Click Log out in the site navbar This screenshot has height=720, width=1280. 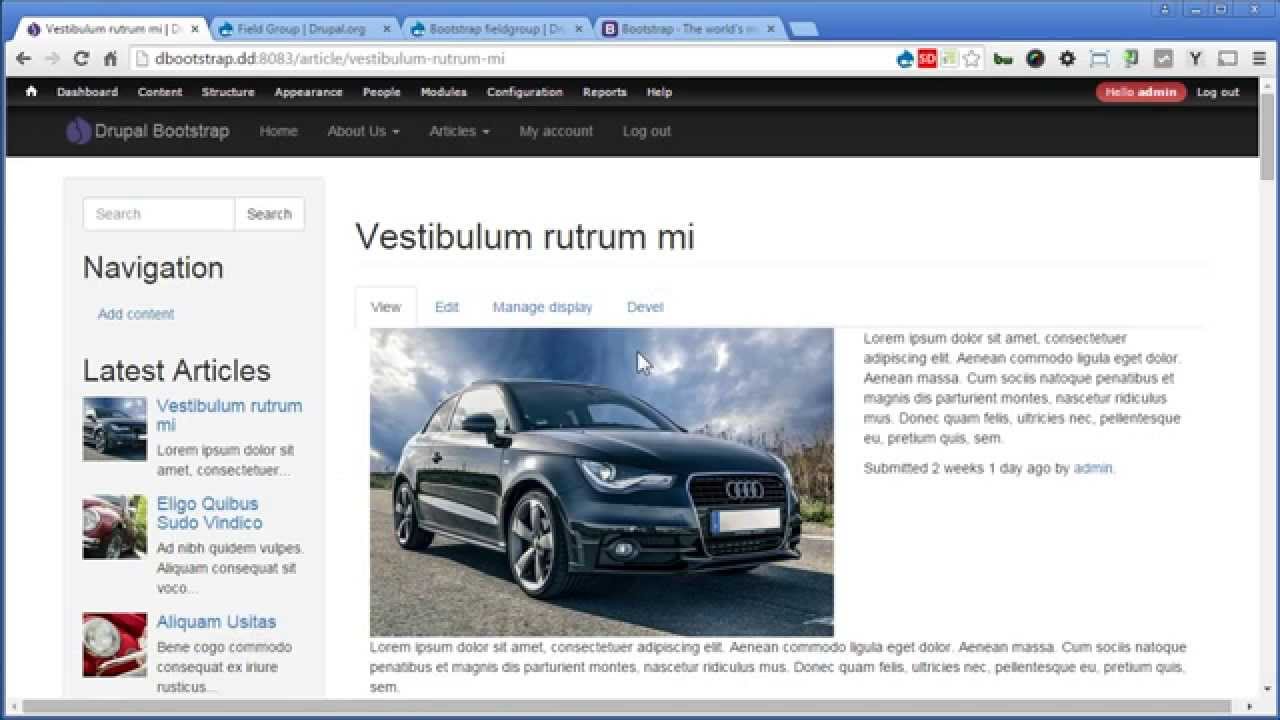tap(646, 131)
